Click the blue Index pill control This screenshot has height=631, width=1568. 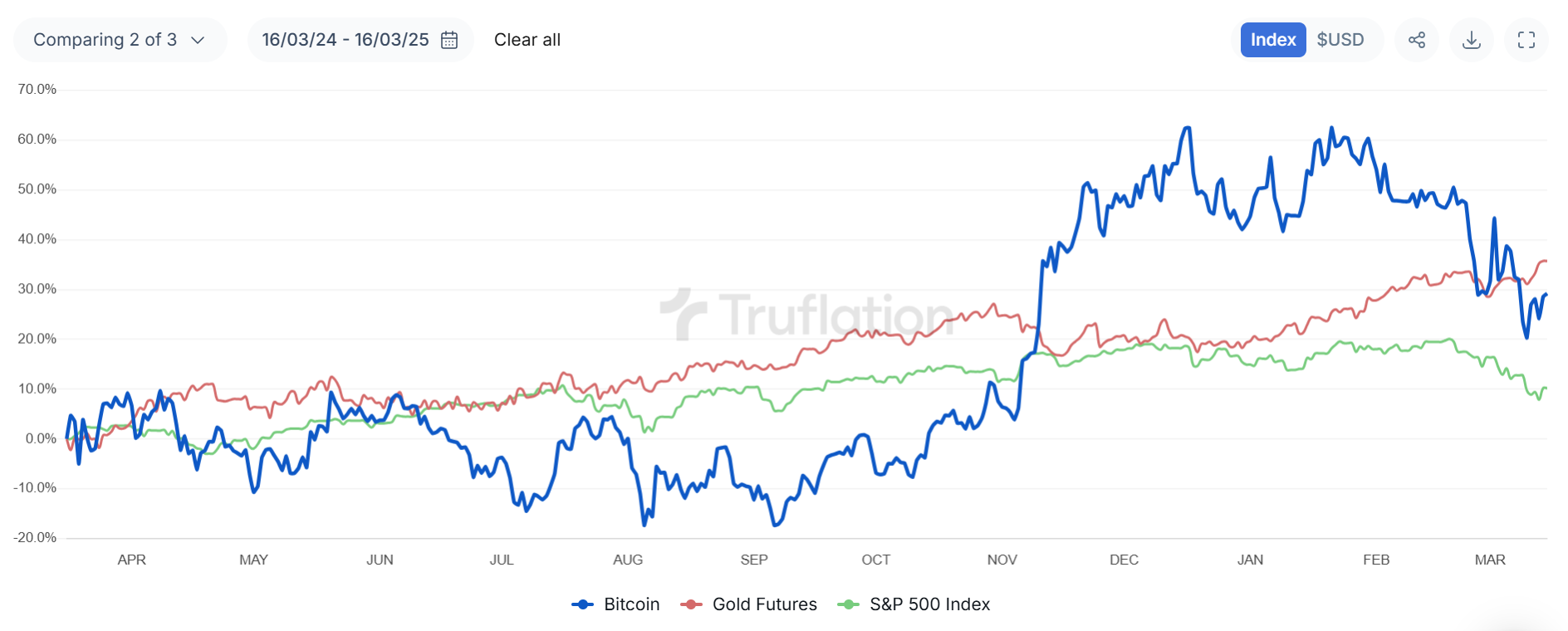(x=1272, y=39)
